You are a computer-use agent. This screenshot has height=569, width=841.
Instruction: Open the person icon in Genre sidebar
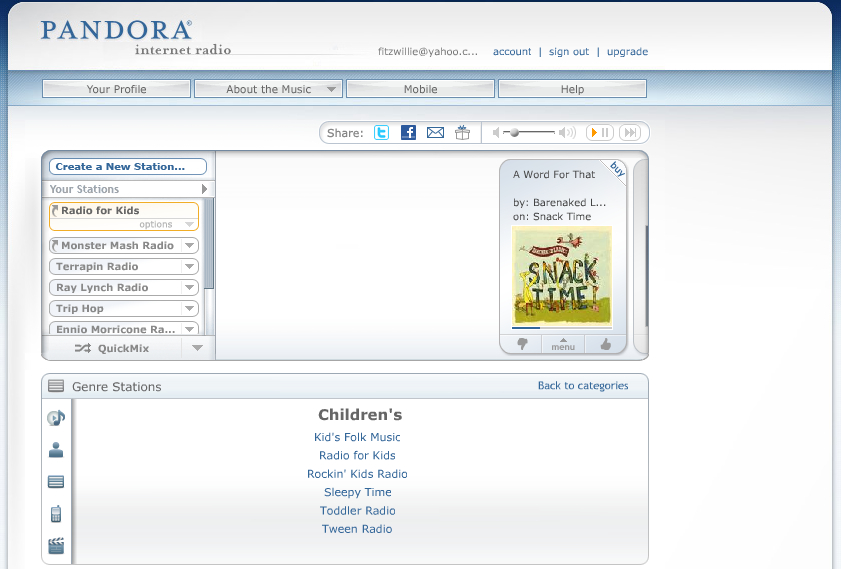coord(56,450)
